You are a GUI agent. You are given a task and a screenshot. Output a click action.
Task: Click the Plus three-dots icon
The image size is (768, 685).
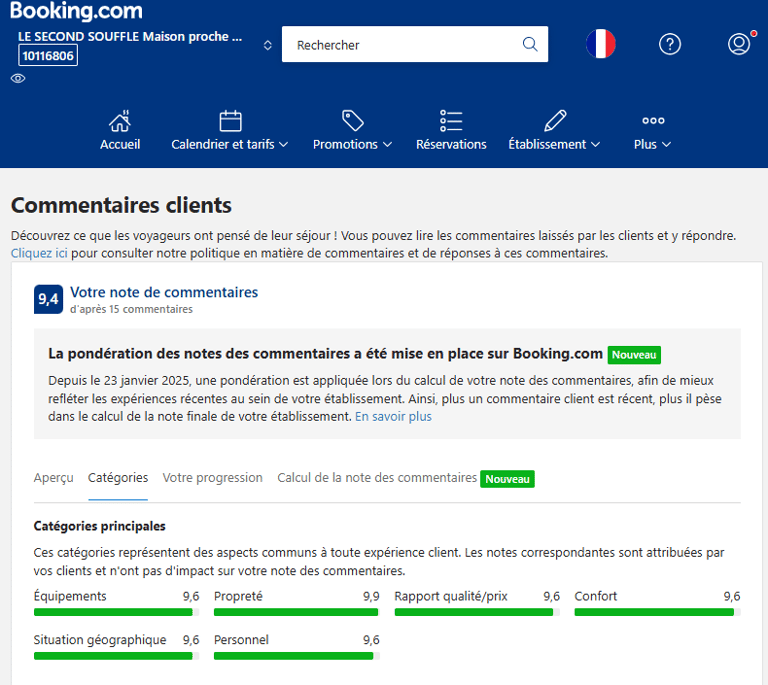tap(653, 120)
